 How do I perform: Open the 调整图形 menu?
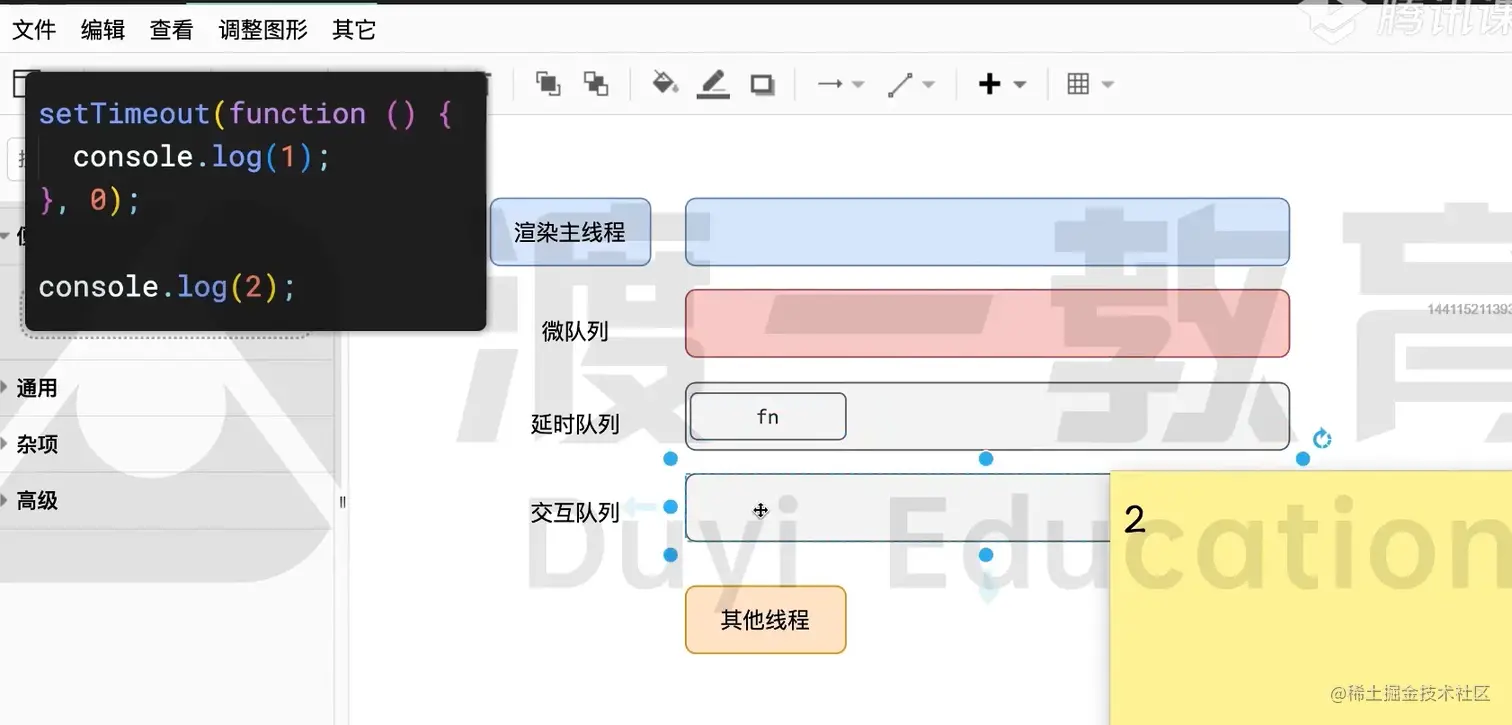click(x=263, y=30)
